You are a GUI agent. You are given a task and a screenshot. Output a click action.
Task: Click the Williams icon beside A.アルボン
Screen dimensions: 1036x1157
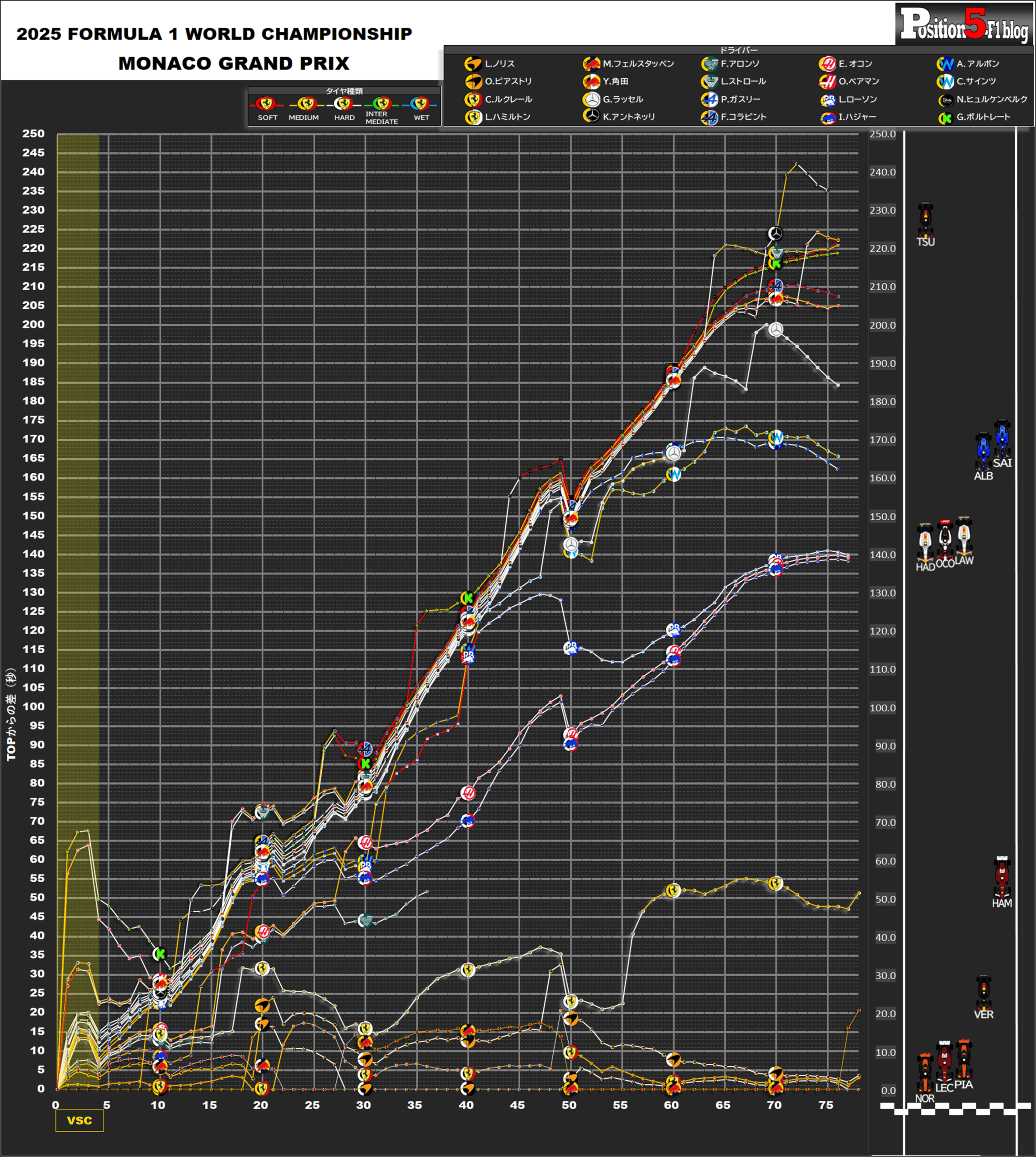tap(946, 64)
